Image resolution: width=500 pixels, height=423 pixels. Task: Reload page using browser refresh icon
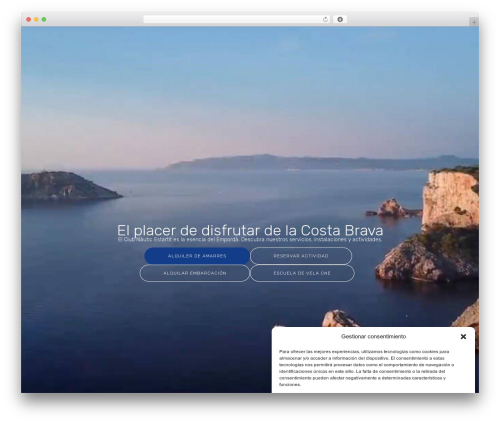pos(325,20)
